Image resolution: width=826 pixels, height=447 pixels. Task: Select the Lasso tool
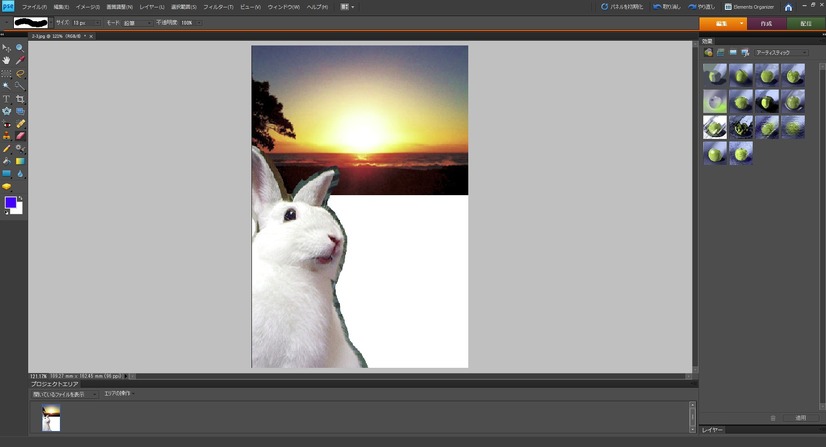pyautogui.click(x=20, y=74)
